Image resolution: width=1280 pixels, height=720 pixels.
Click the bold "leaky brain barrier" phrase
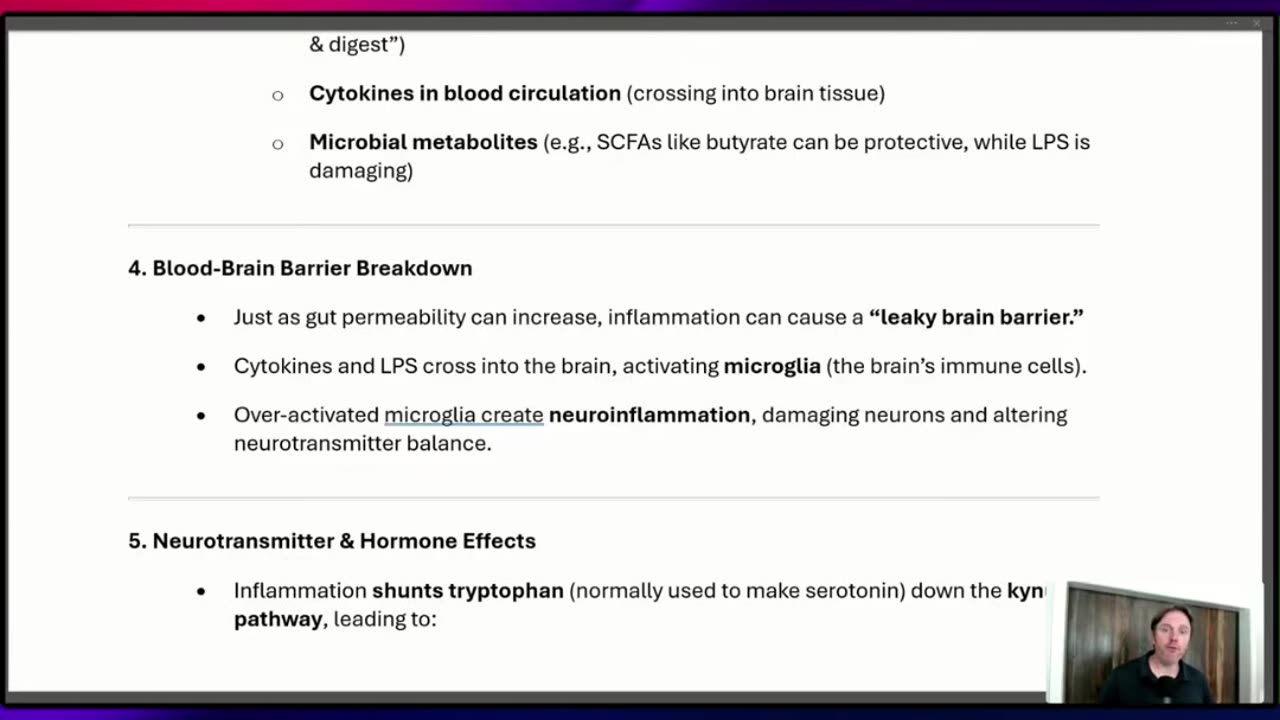tap(976, 317)
